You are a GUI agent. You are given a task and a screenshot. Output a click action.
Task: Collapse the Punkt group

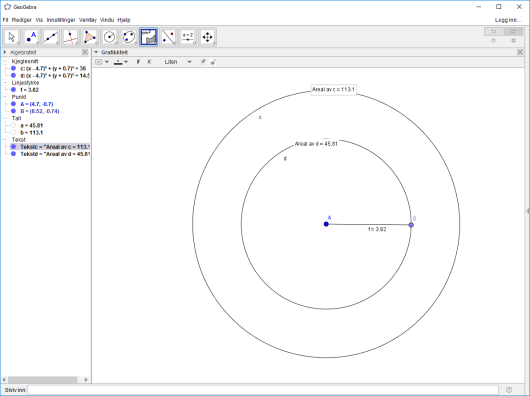(x=5, y=97)
